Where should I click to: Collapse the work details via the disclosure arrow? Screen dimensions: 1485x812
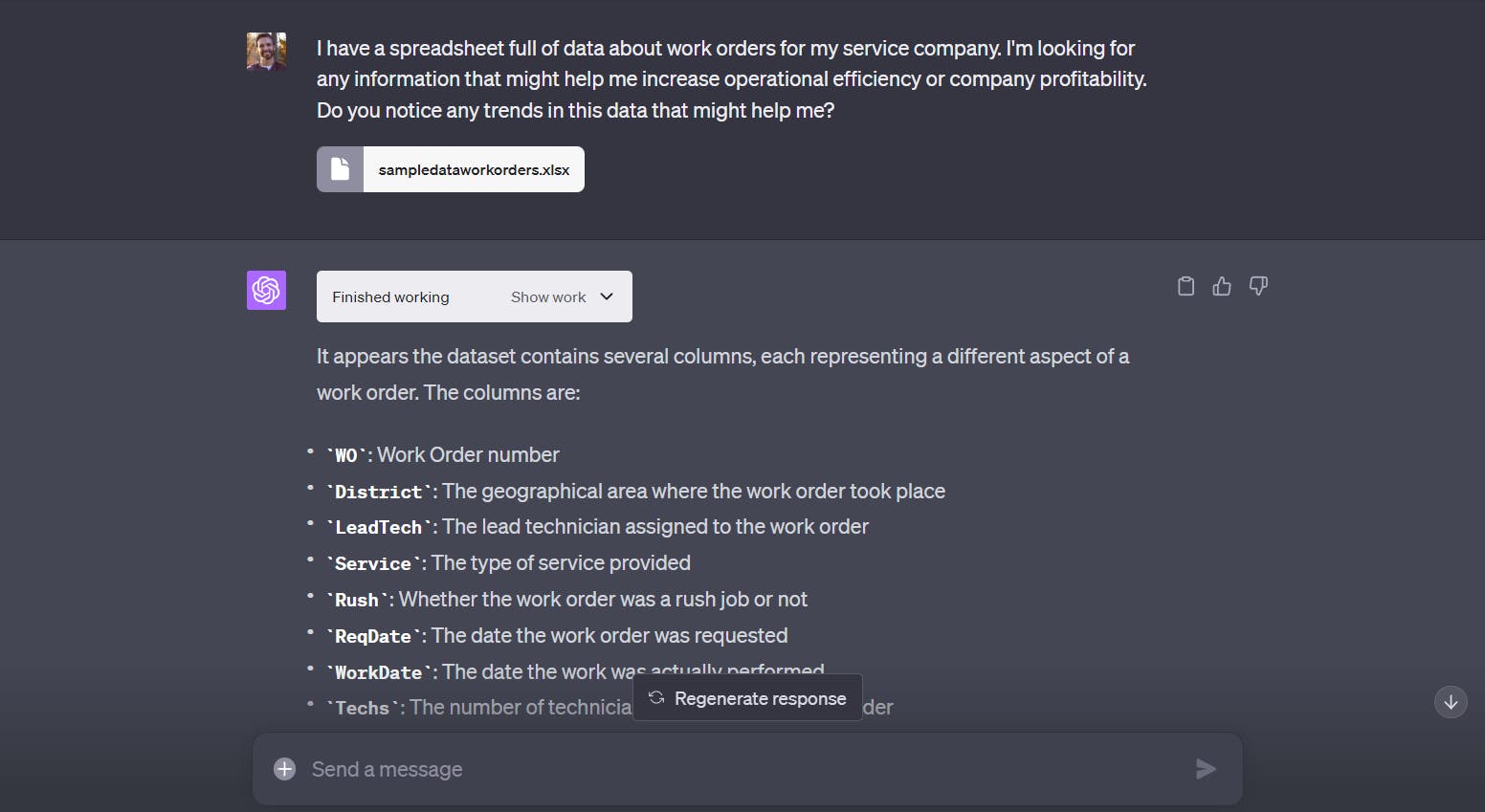coord(607,296)
